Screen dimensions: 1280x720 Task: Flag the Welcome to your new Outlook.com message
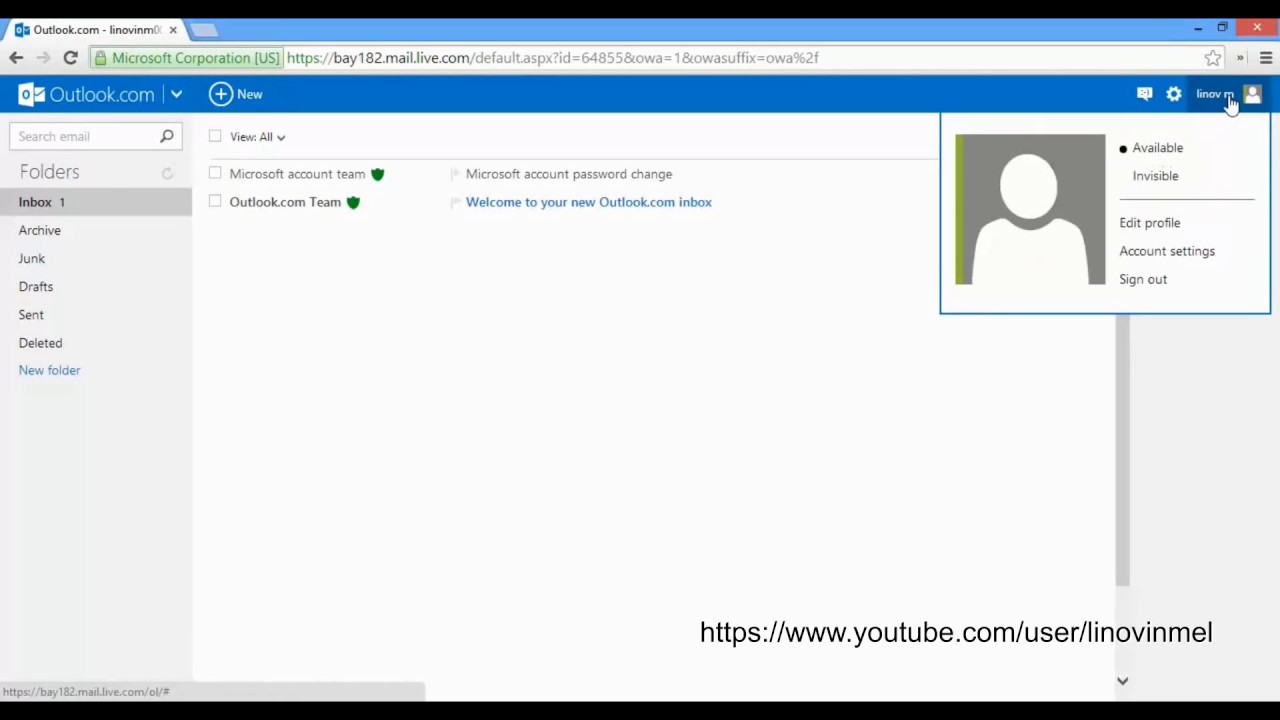(455, 202)
